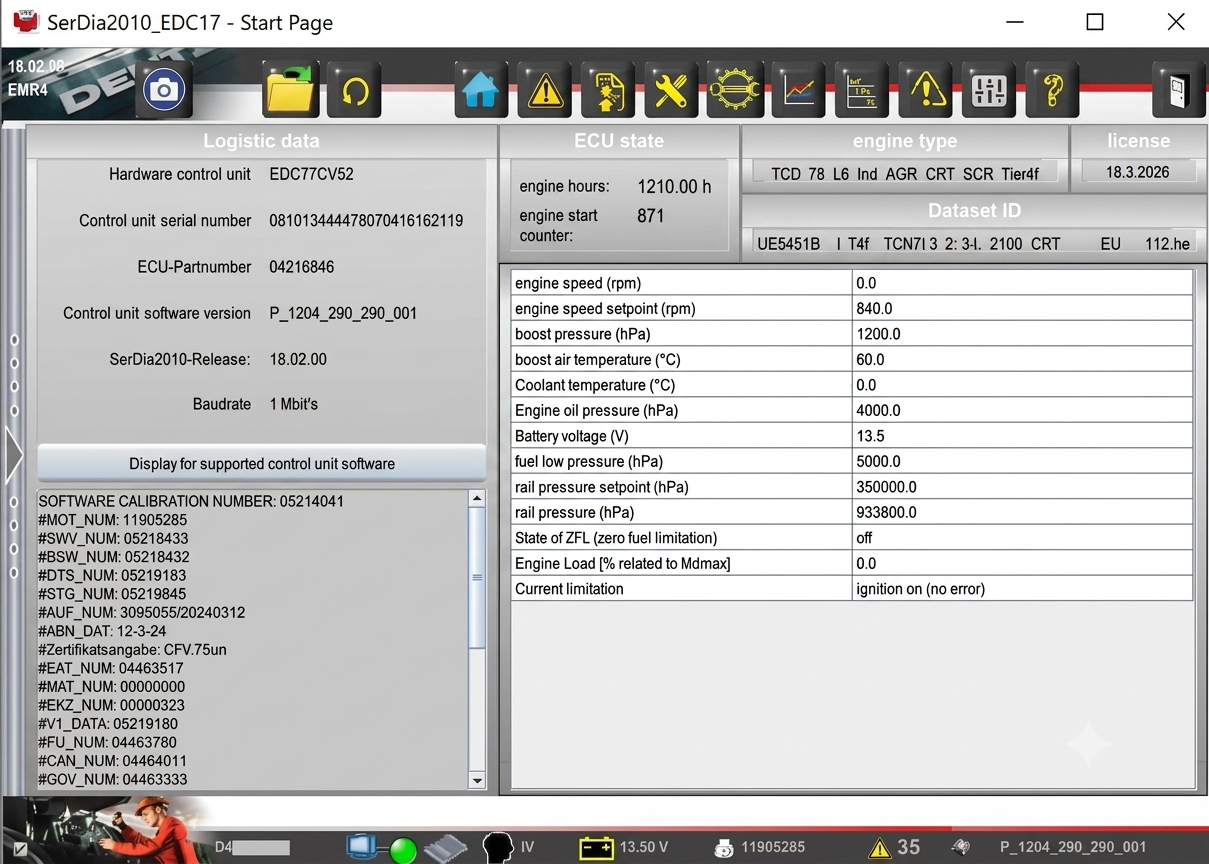Click the Baudrate value 1 Mbit's

click(294, 404)
